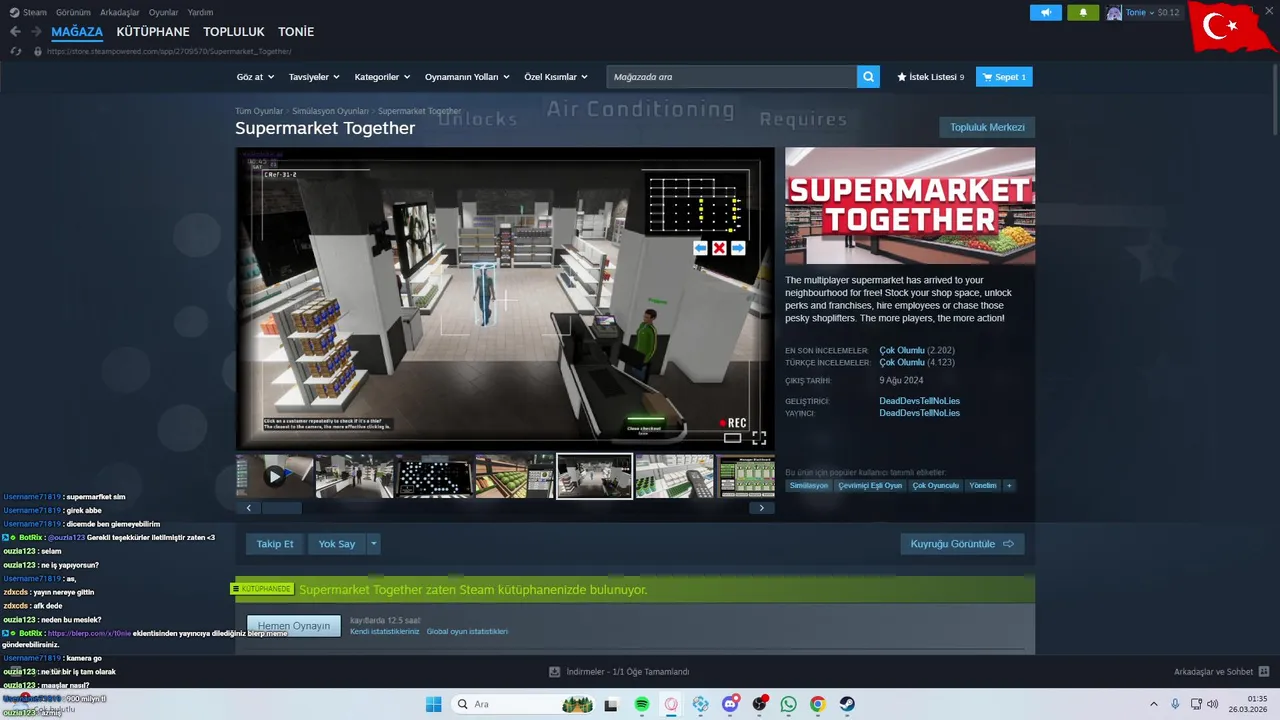Expand the Yok Say options arrow
This screenshot has height=720, width=1280.
tap(374, 544)
